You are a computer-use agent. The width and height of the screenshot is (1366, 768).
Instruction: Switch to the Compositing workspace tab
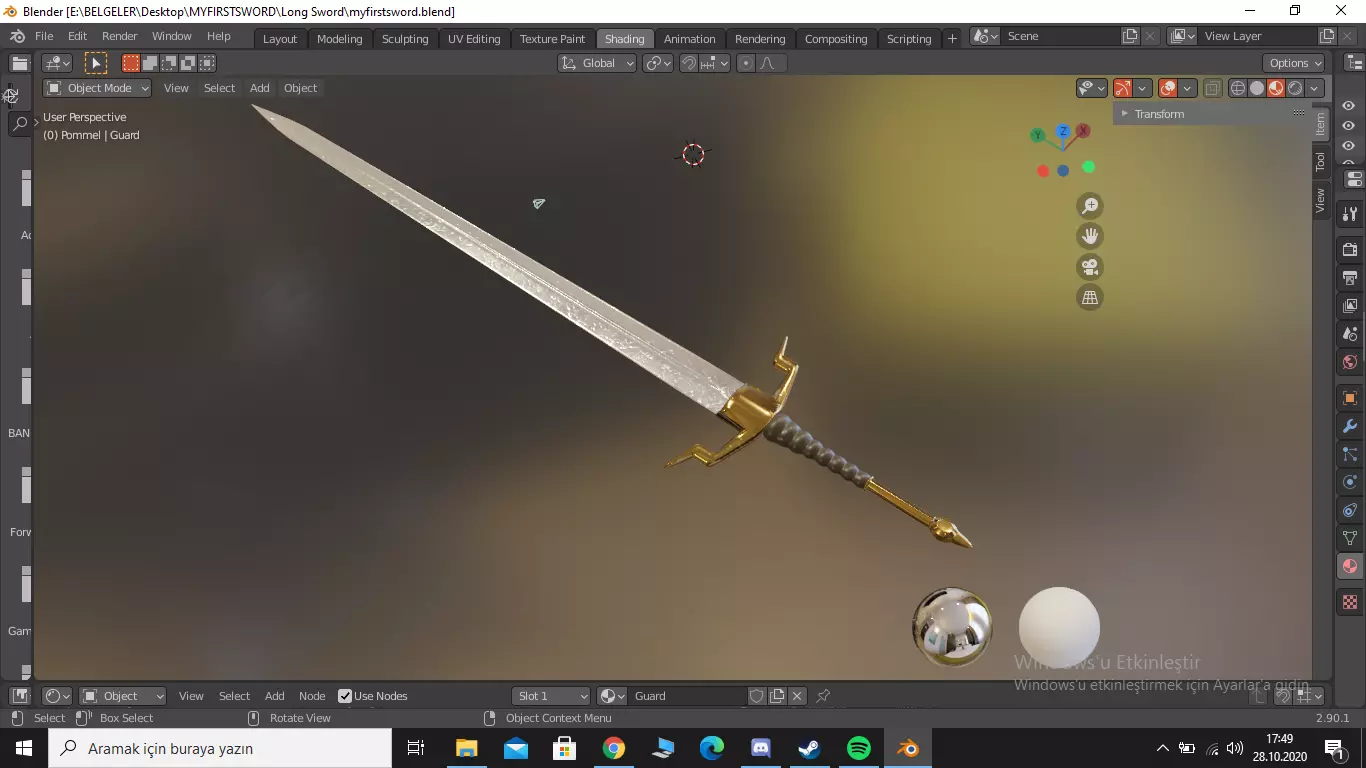836,39
